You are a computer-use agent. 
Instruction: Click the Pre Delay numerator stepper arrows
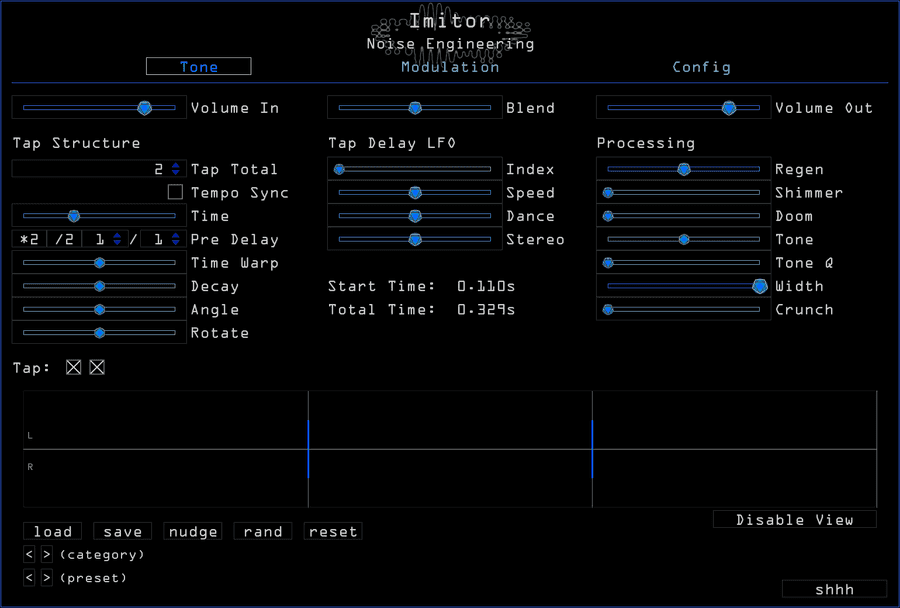click(117, 239)
